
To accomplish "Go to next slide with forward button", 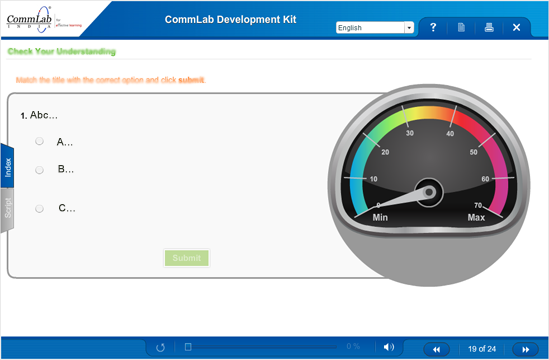I will click(526, 349).
